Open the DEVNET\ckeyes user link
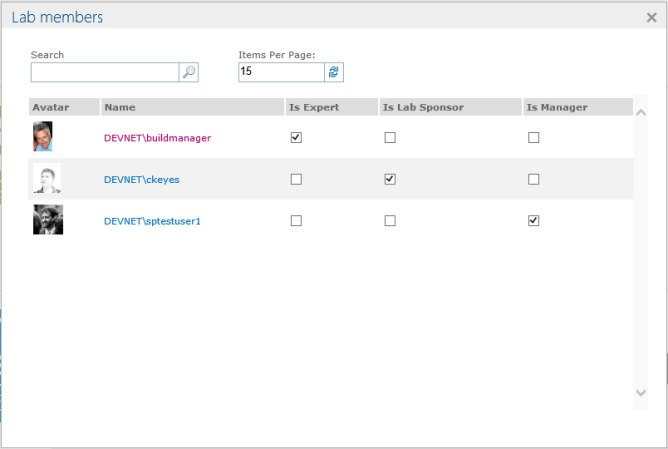668x449 pixels. [141, 180]
